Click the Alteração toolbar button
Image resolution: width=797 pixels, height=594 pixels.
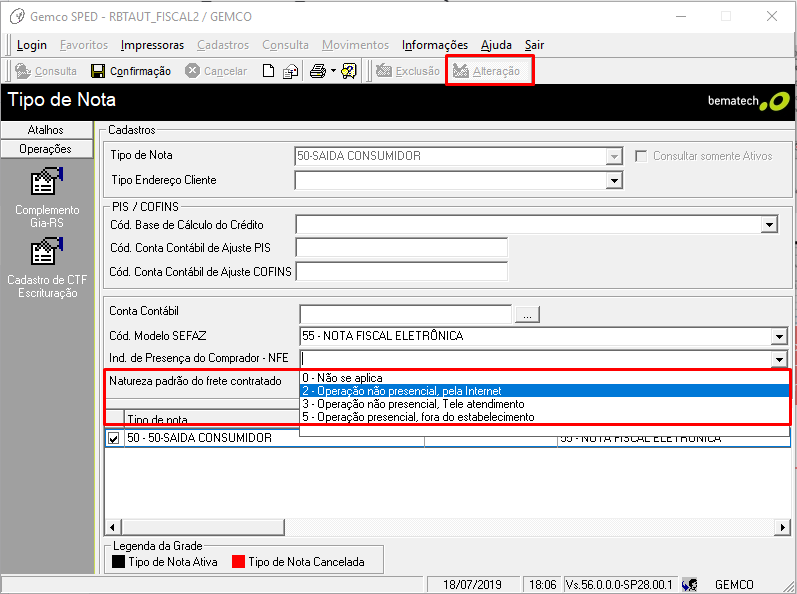pos(487,71)
